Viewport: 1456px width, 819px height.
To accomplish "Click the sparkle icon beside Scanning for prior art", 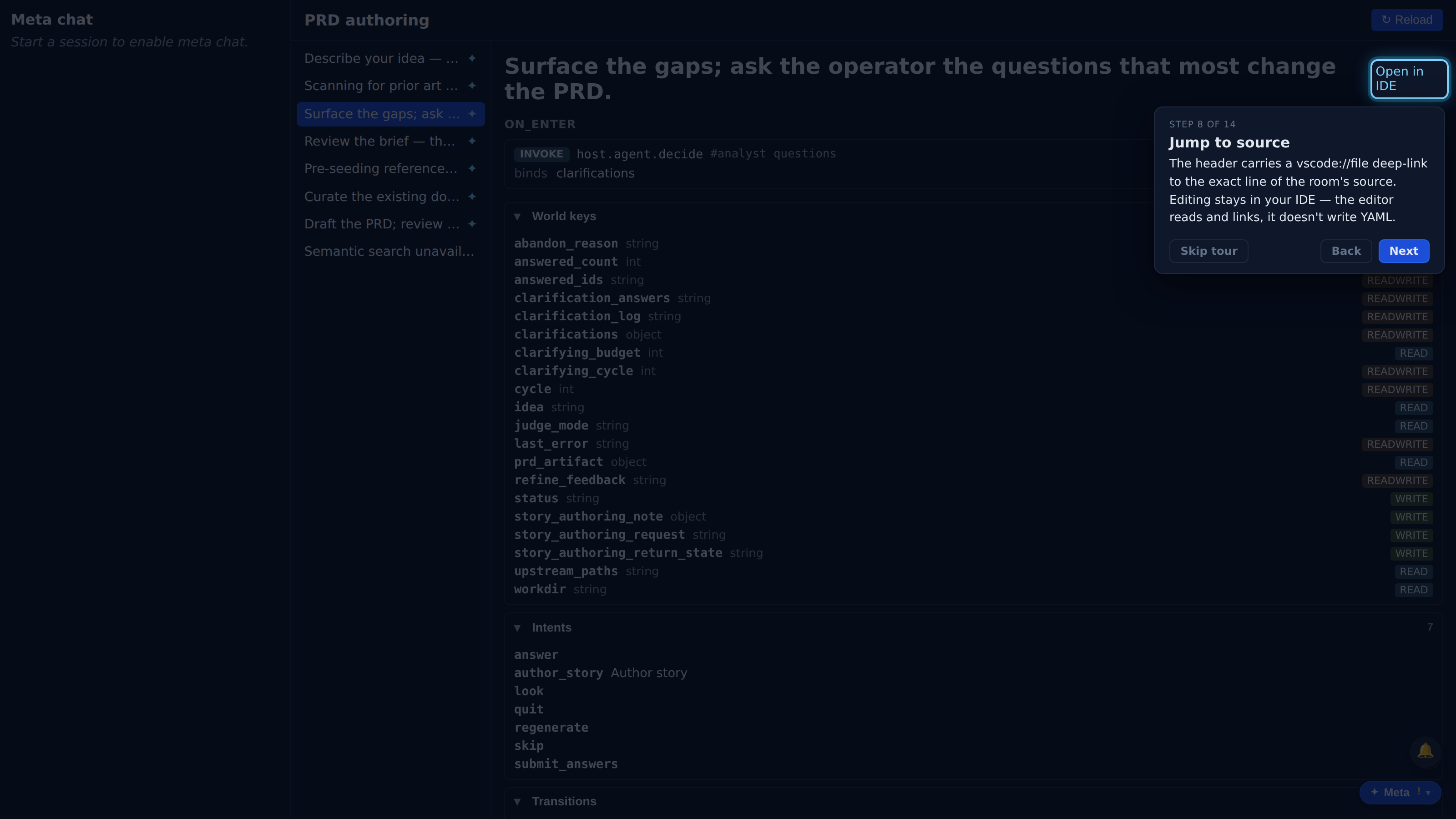I will (472, 86).
